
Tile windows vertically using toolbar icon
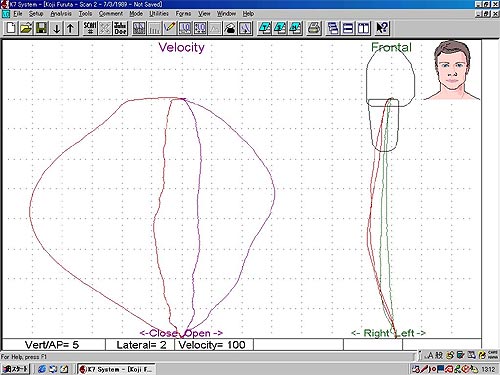point(363,28)
